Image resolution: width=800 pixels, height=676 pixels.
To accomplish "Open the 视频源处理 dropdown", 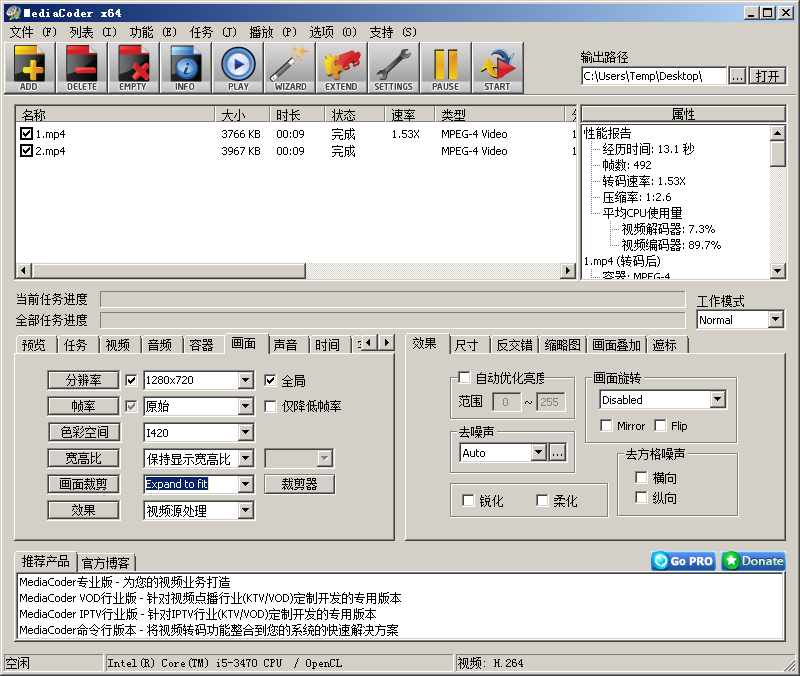I will point(246,510).
